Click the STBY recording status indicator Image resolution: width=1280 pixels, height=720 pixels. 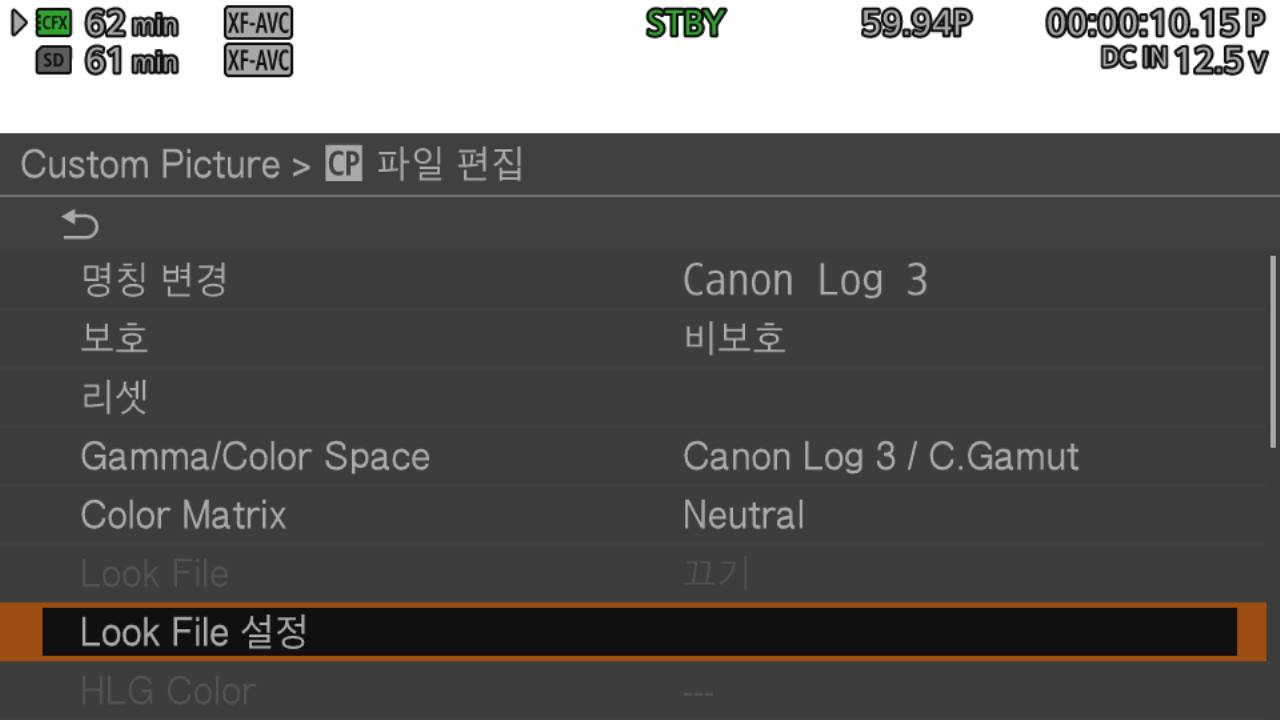pyautogui.click(x=684, y=24)
